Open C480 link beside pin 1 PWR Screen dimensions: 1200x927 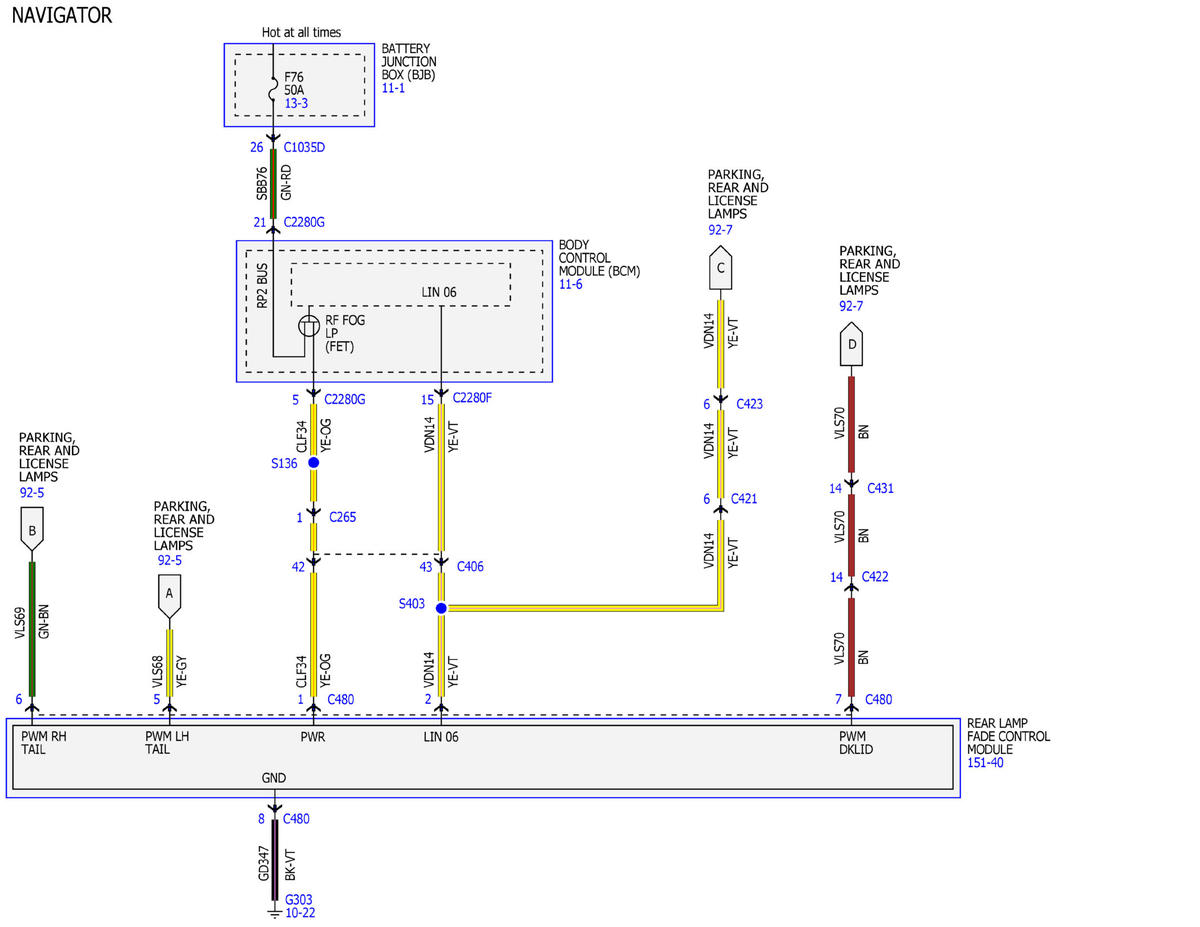pos(339,699)
